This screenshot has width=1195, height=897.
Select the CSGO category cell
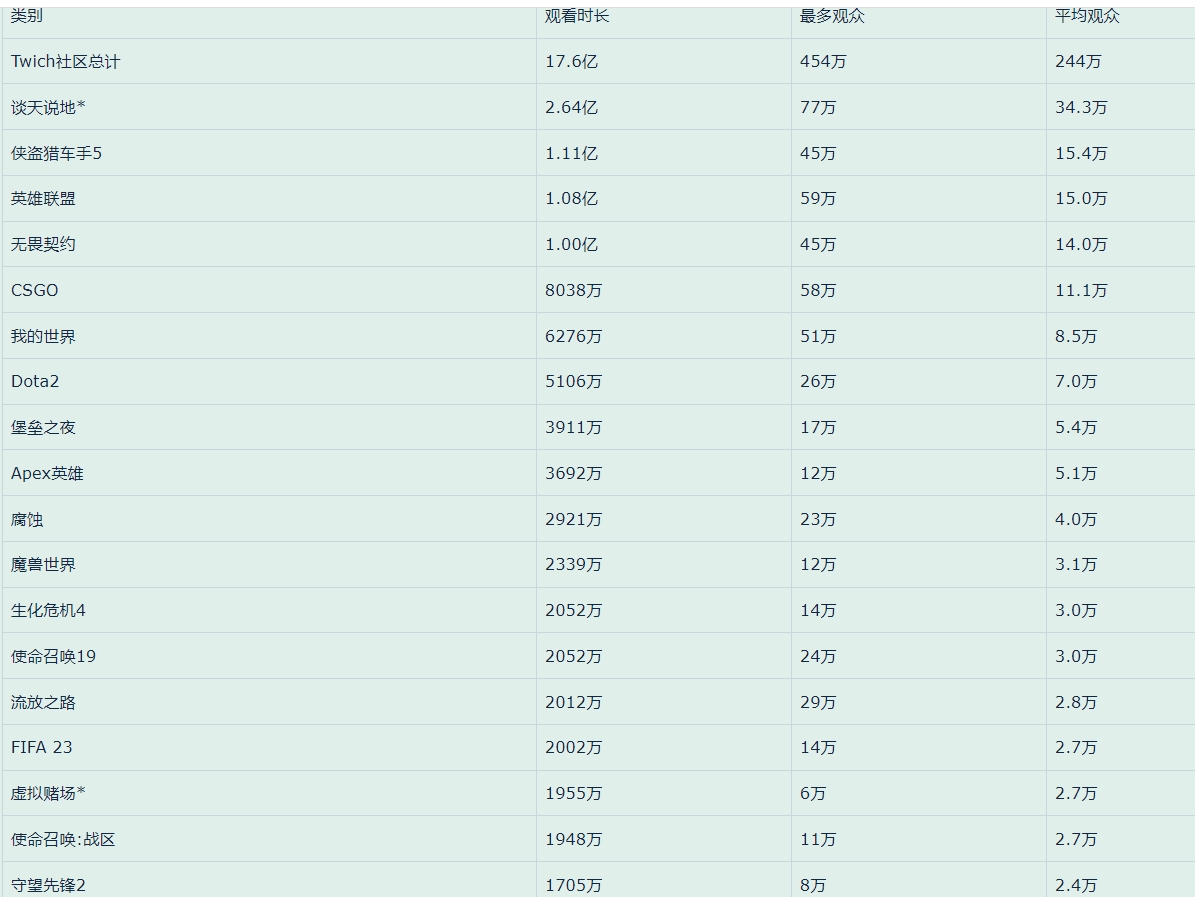point(35,290)
